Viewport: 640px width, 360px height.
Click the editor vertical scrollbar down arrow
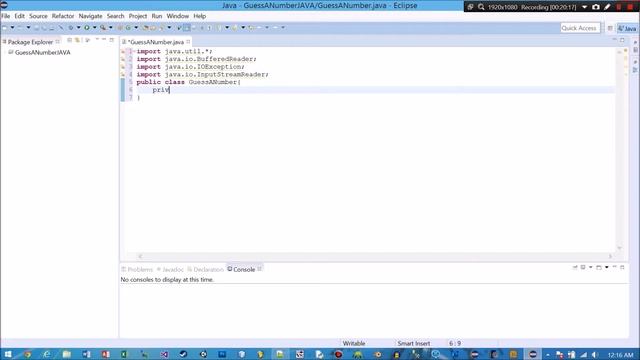click(x=619, y=248)
